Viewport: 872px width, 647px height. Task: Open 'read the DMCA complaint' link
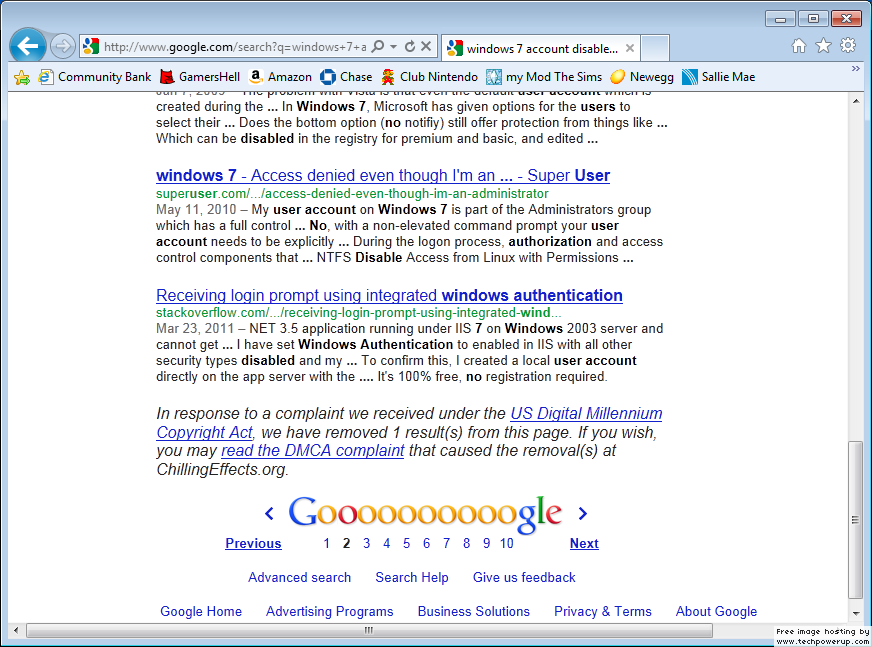313,450
